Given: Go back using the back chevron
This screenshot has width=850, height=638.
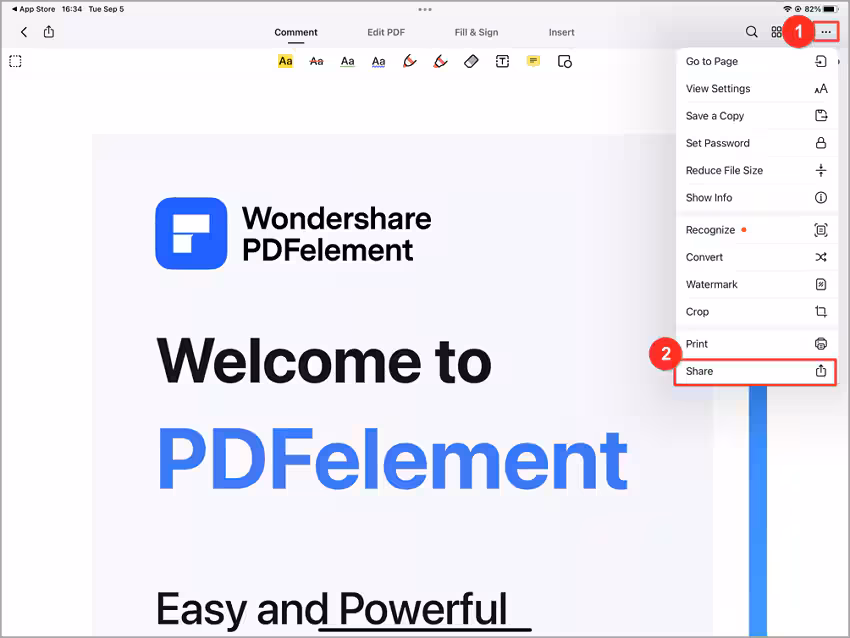Looking at the screenshot, I should (24, 32).
